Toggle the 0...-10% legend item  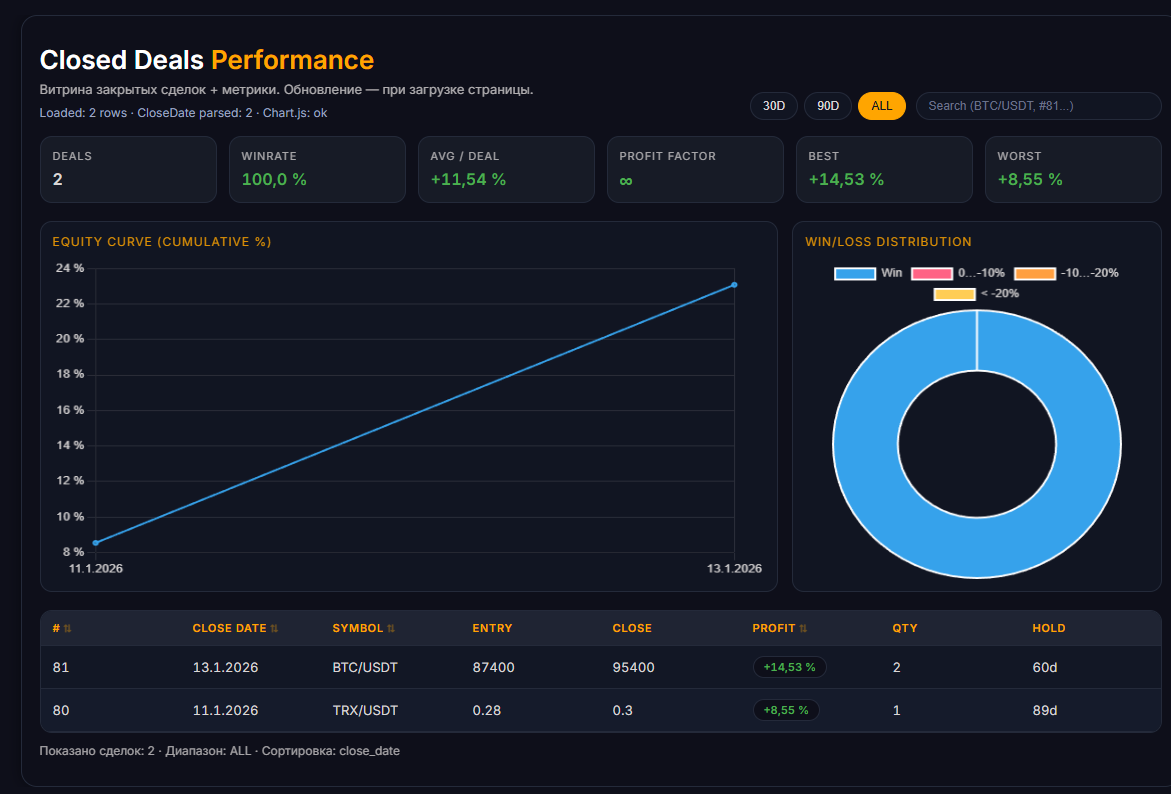958,273
